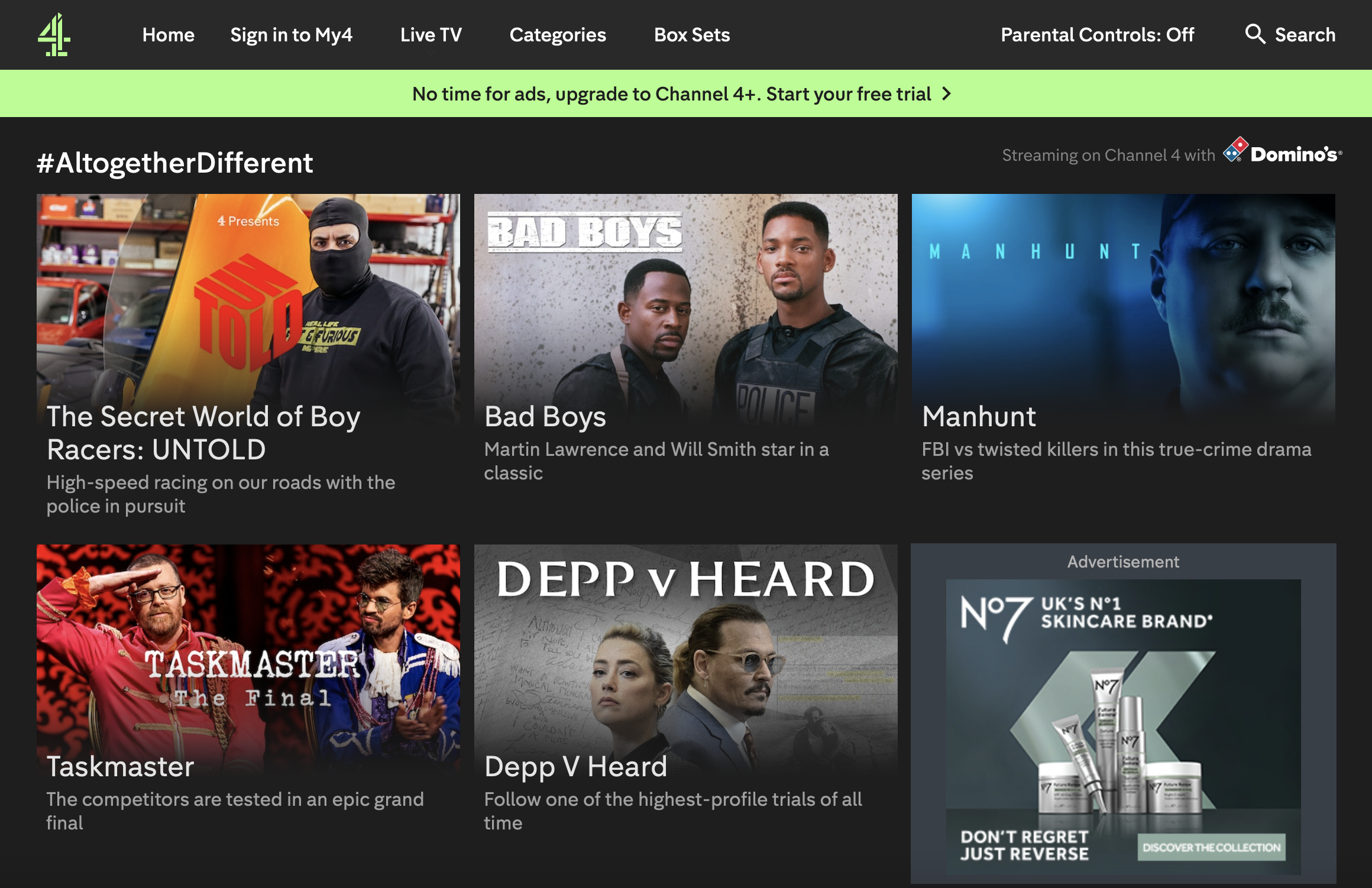Click the Domino's sponsor logo
The height and width of the screenshot is (888, 1372).
(x=1282, y=151)
